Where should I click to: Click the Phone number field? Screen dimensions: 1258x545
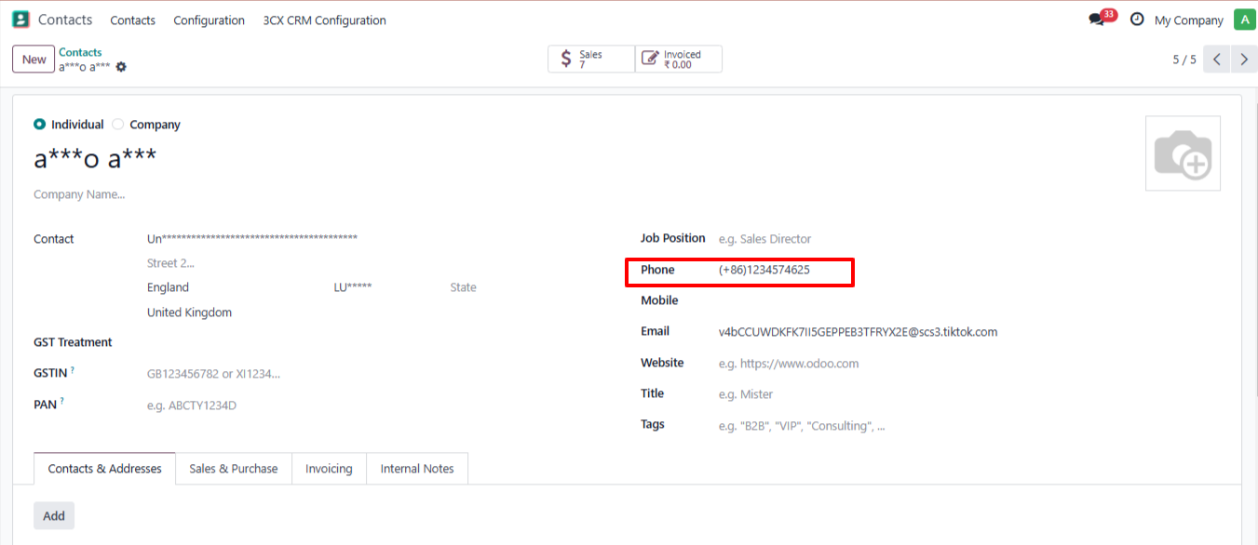coord(780,270)
